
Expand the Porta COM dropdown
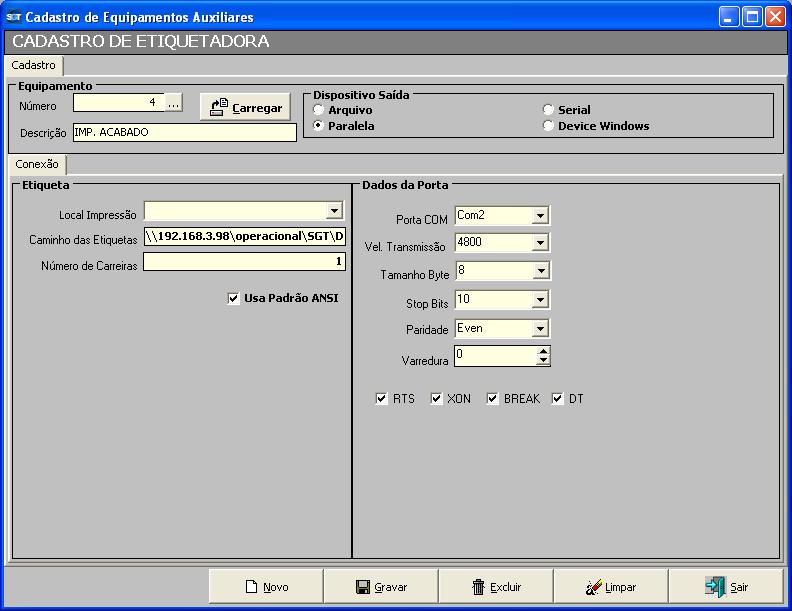point(540,216)
